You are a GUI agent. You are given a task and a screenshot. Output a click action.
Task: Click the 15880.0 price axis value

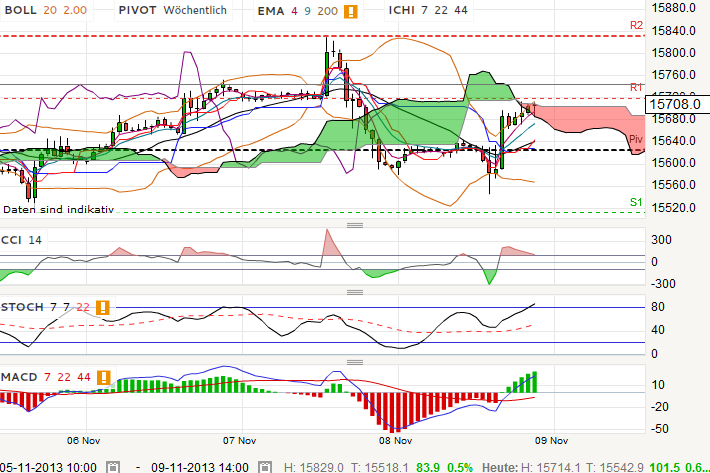pyautogui.click(x=673, y=8)
